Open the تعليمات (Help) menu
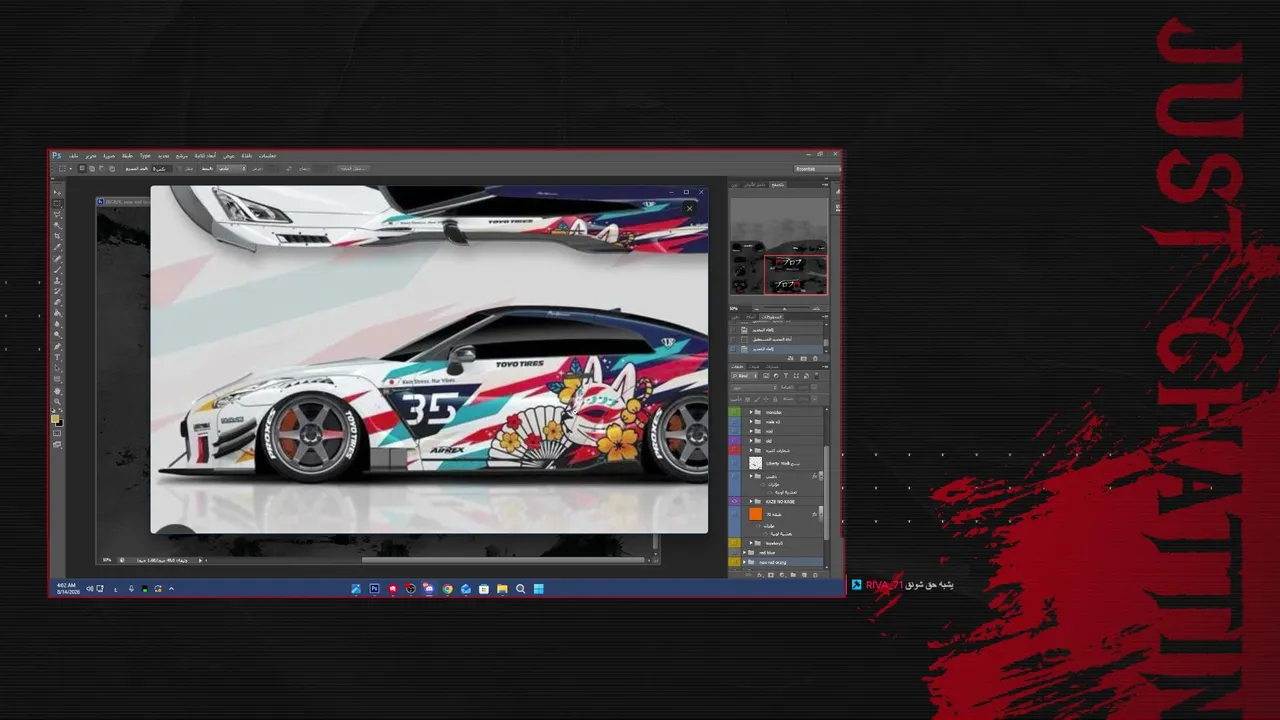Viewport: 1280px width, 720px height. [x=267, y=156]
